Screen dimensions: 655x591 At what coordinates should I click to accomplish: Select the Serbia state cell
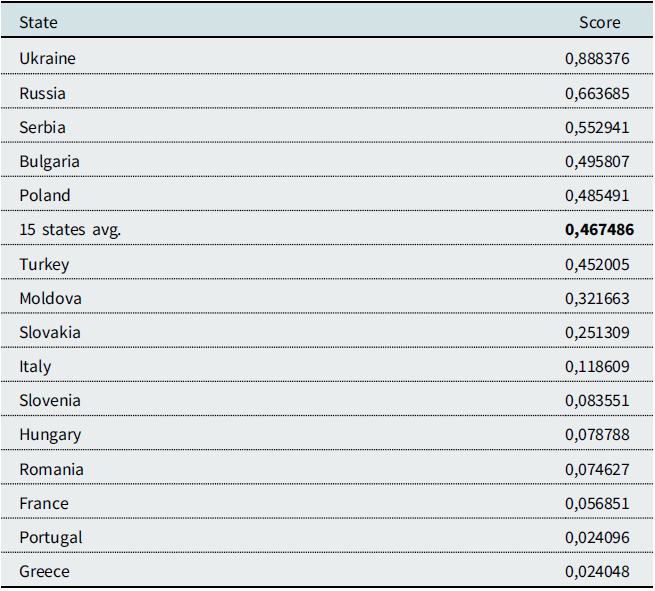pos(42,127)
